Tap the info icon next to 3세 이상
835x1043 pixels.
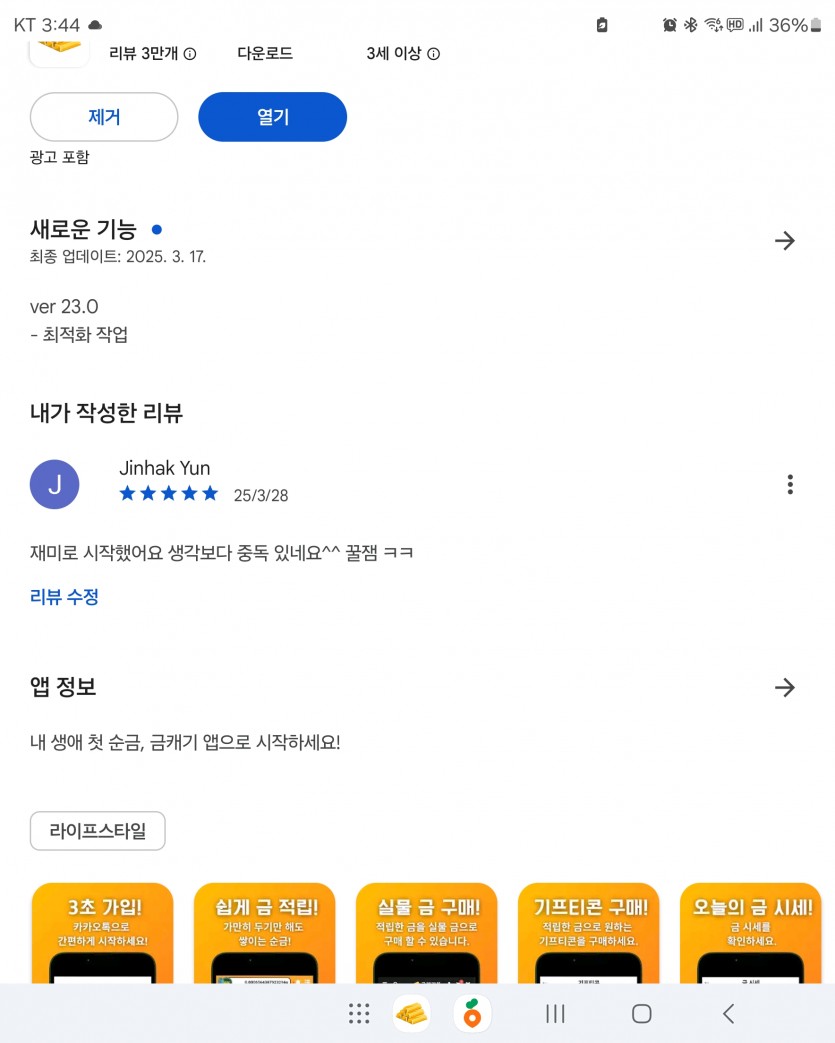[x=433, y=54]
